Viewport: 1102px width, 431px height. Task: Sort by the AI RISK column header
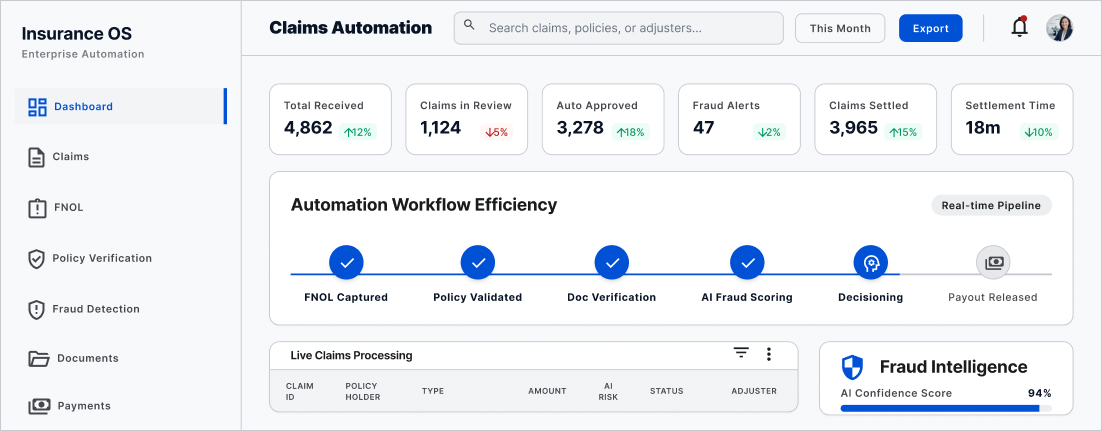pos(608,392)
